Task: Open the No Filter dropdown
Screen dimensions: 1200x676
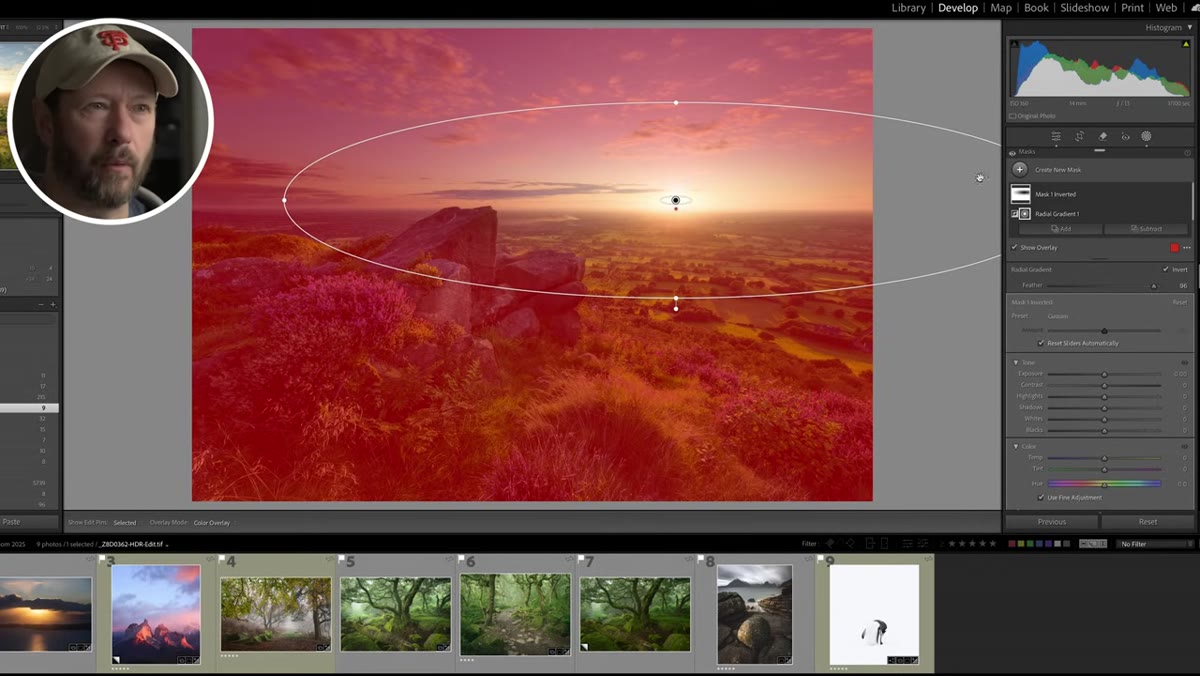Action: pos(1155,544)
